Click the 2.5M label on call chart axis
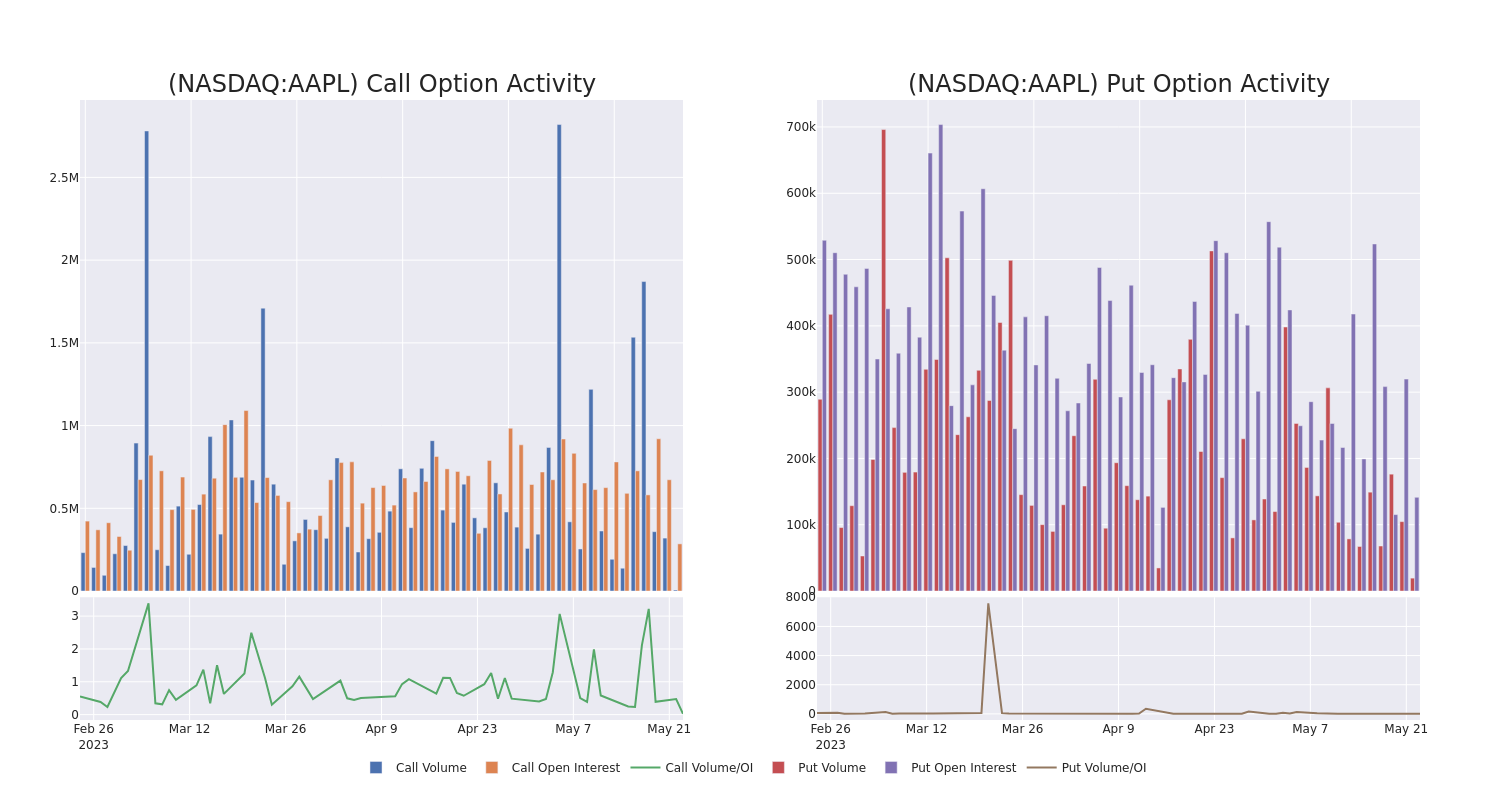The height and width of the screenshot is (800, 1500). pyautogui.click(x=64, y=178)
